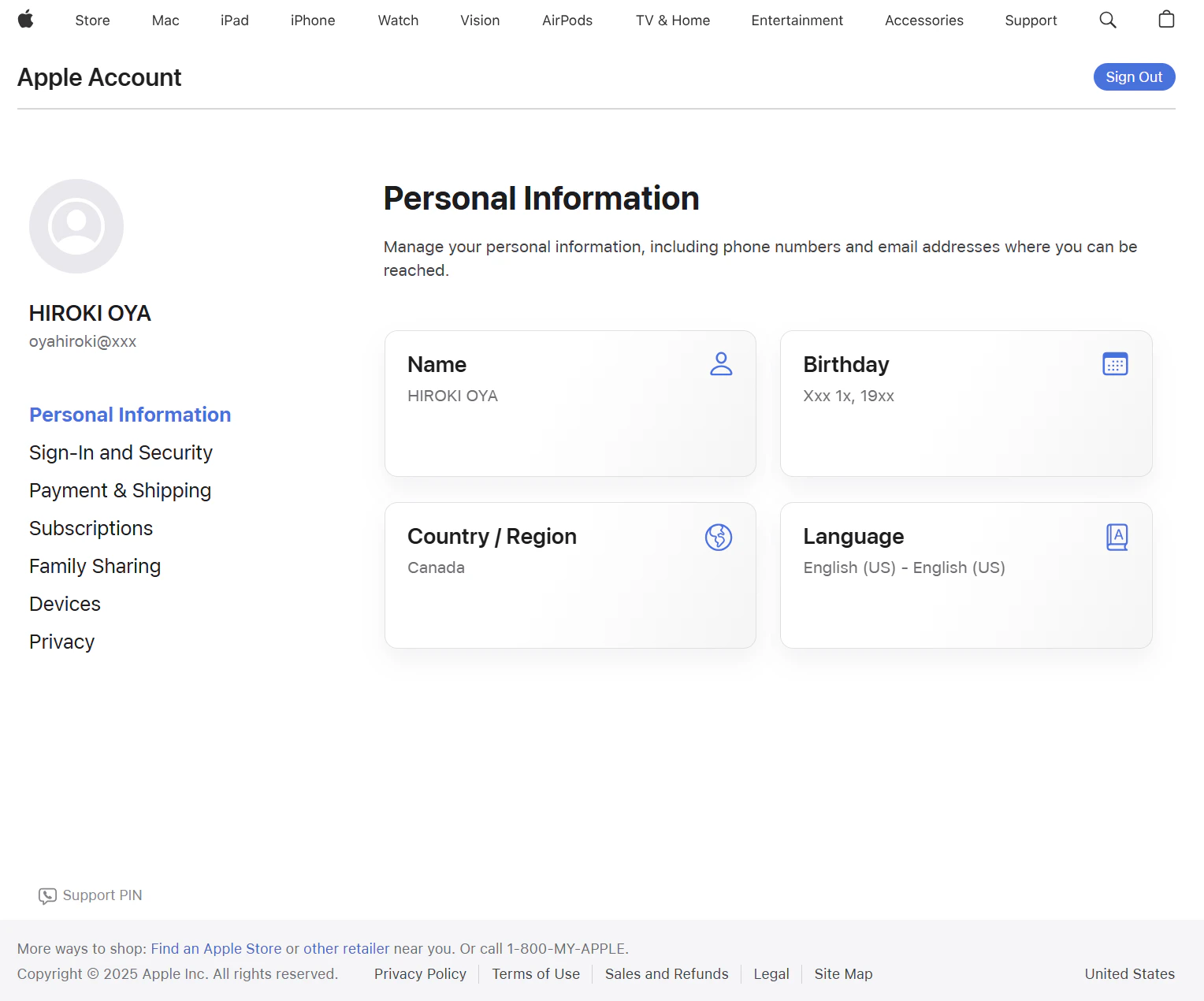The height and width of the screenshot is (1001, 1204).
Task: View Subscriptions section
Action: pyautogui.click(x=91, y=528)
